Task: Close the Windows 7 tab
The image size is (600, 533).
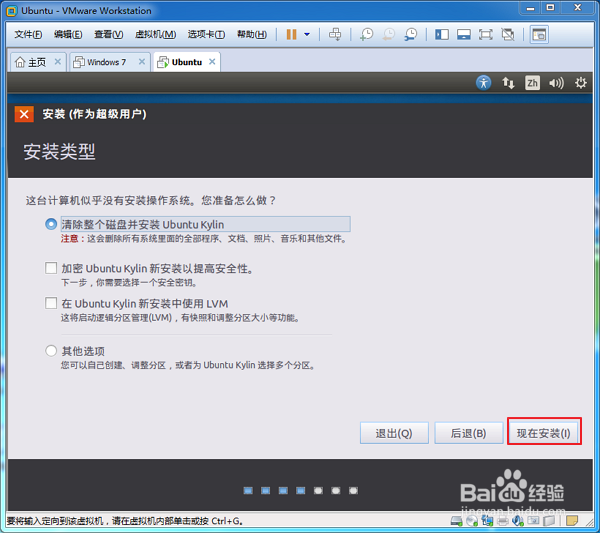Action: (142, 62)
